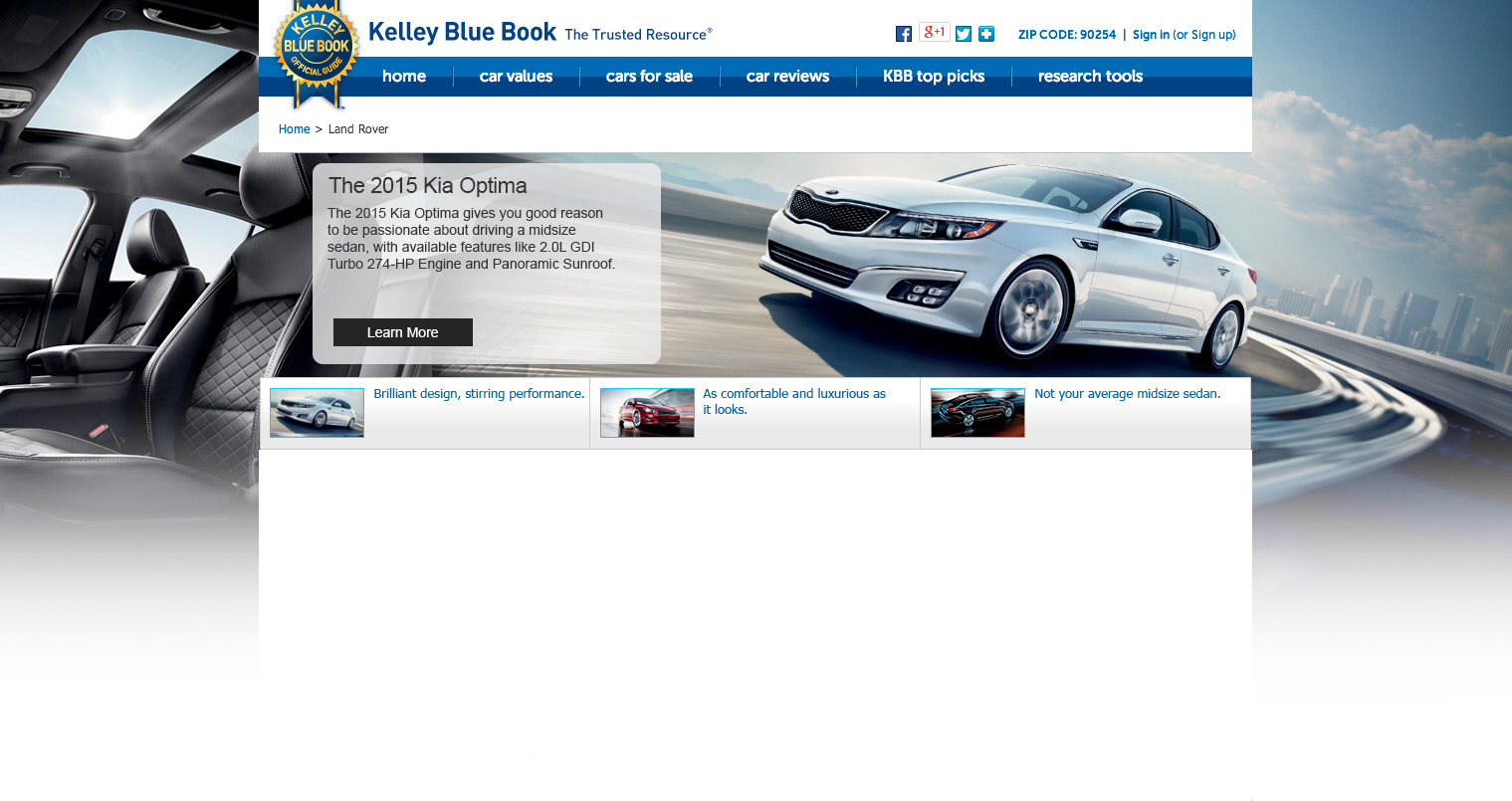Screen dimensions: 1512x801
Task: Select the red Optima thumbnail
Action: click(647, 413)
